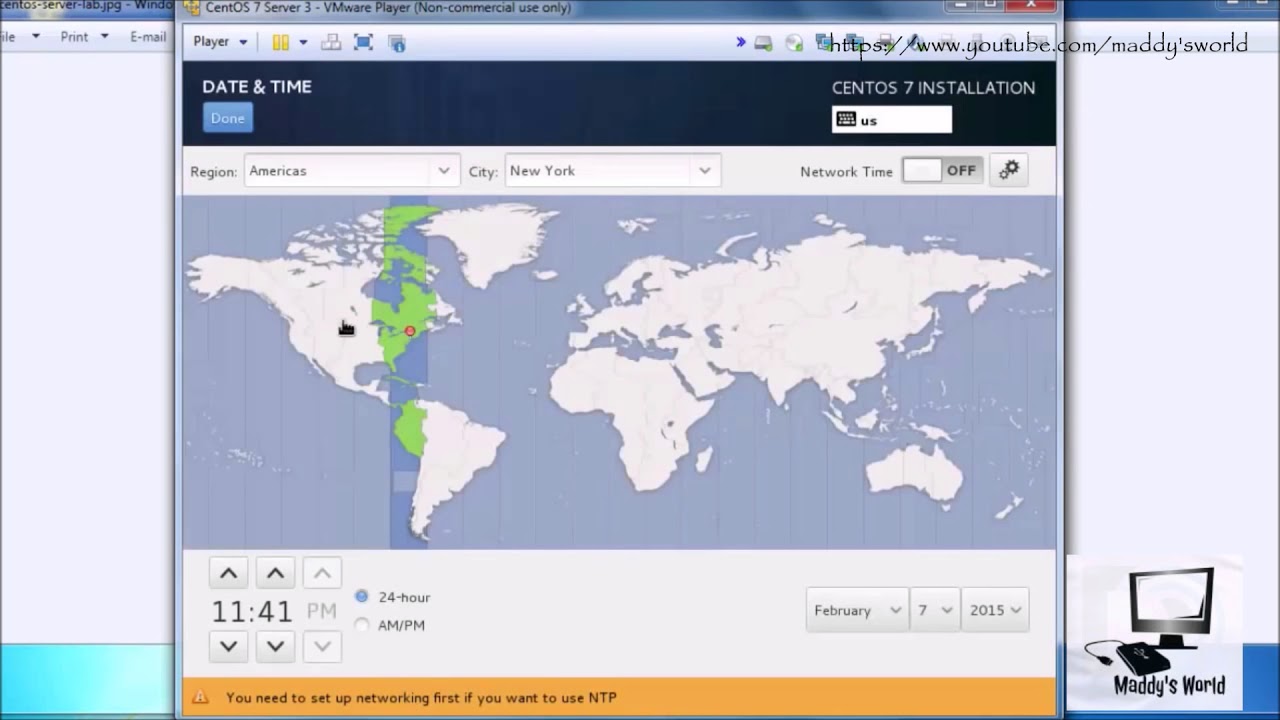Open NTP settings gear button

point(1009,170)
